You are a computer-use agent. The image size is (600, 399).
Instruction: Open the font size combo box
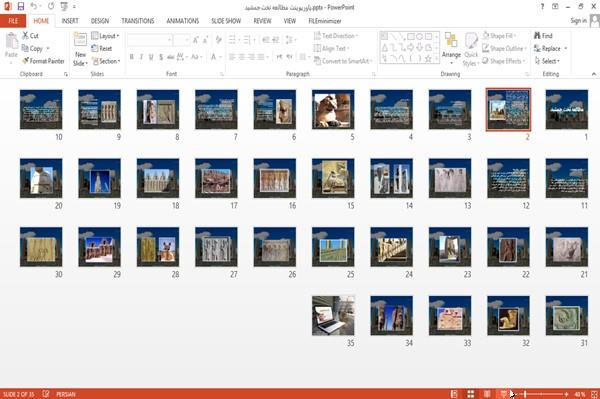tap(181, 40)
